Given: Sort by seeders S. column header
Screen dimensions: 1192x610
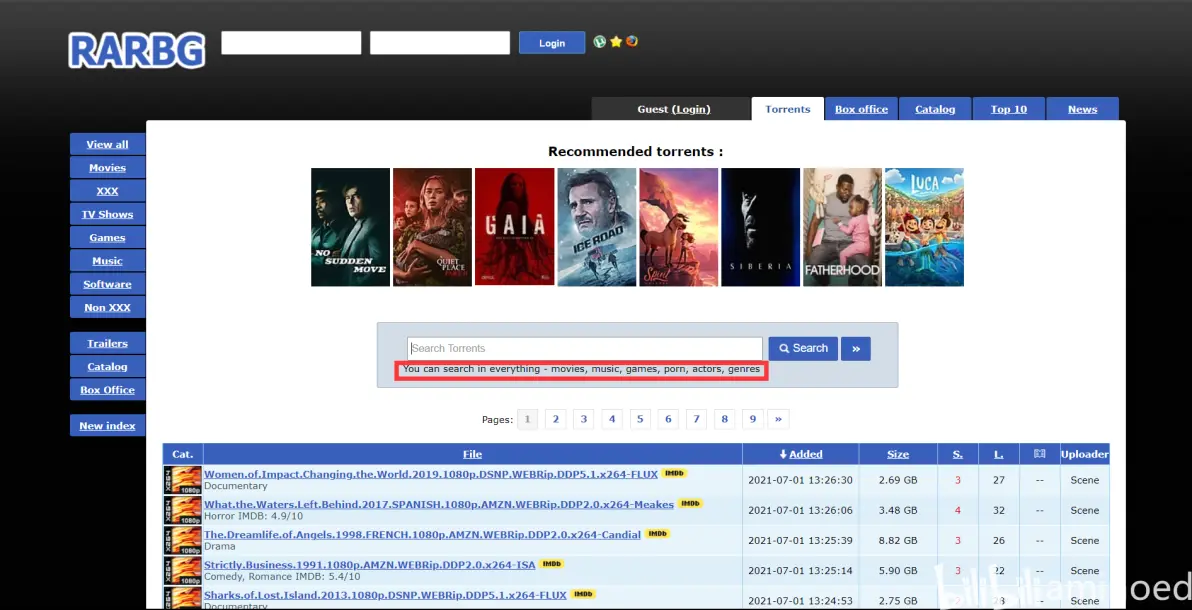Looking at the screenshot, I should pos(958,454).
